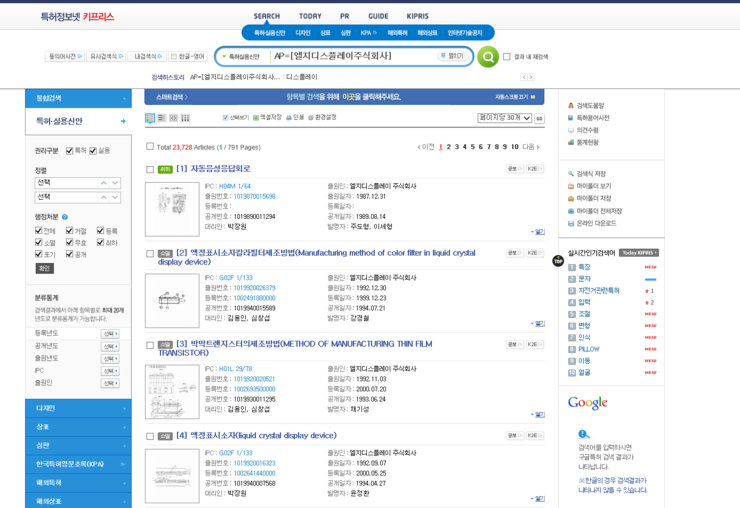Open the first 정렬 선택 dropdown
The image size is (740, 508).
[x=77, y=183]
